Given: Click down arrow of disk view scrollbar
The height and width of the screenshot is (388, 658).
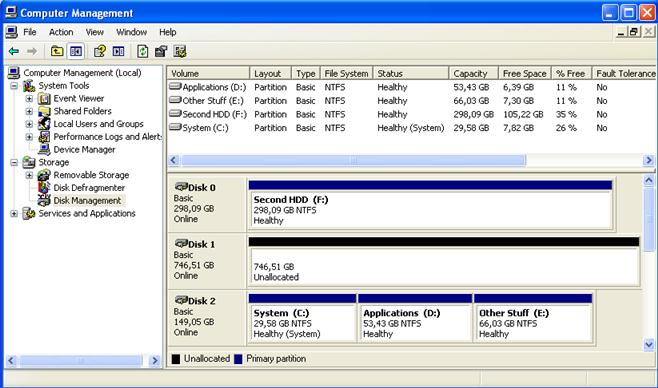Looking at the screenshot, I should point(649,345).
